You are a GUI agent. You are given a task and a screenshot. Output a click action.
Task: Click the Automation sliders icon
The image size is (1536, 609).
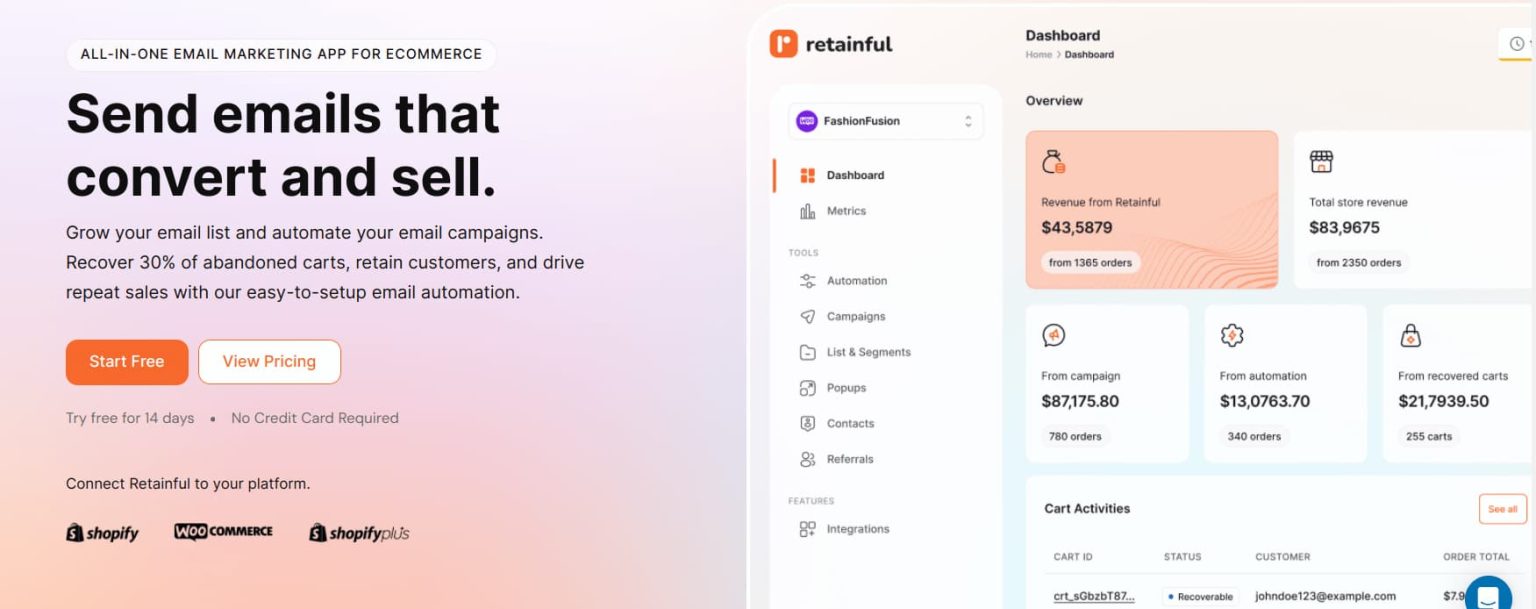[809, 281]
